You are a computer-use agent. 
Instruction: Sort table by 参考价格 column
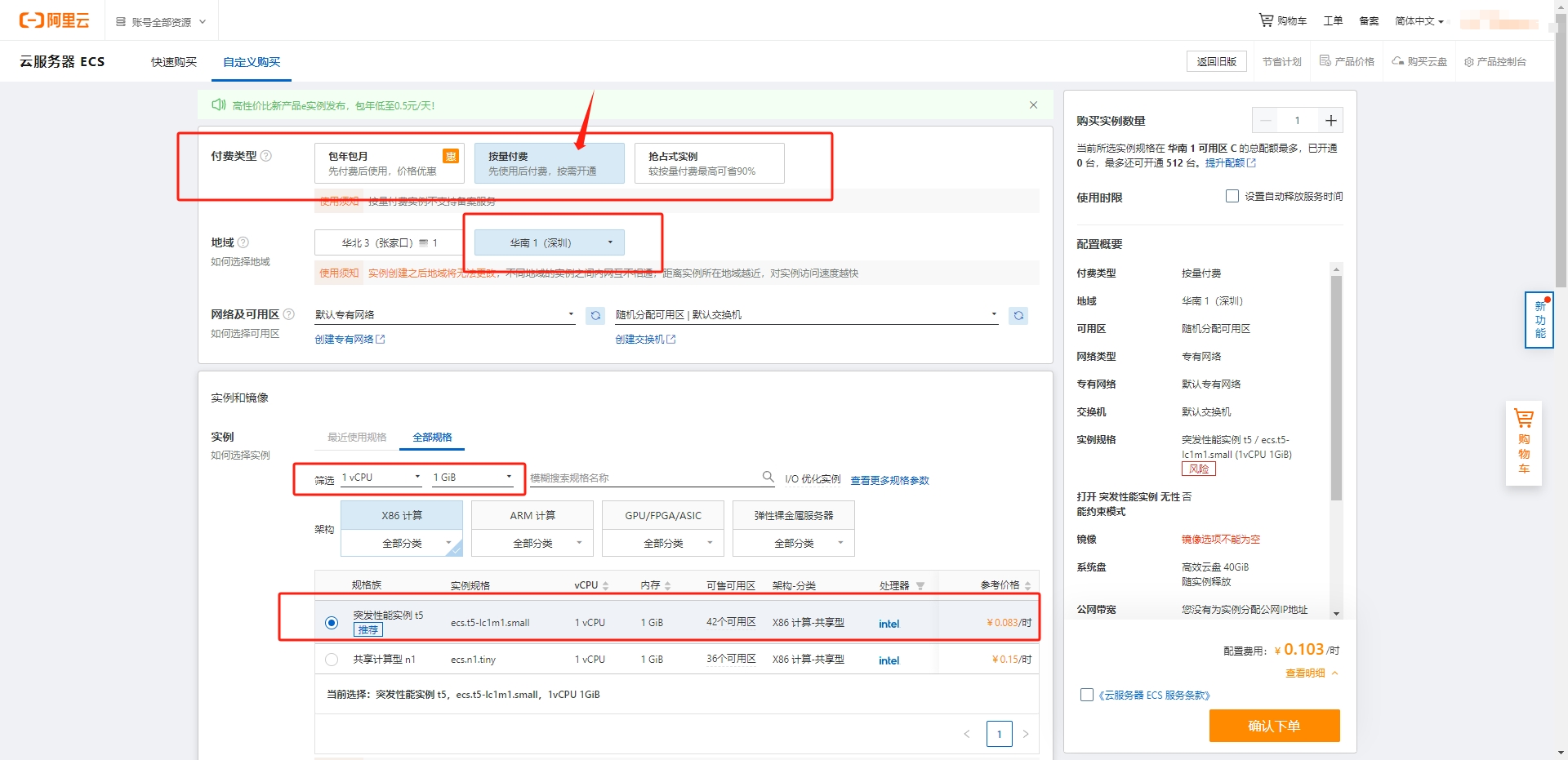pyautogui.click(x=1027, y=586)
